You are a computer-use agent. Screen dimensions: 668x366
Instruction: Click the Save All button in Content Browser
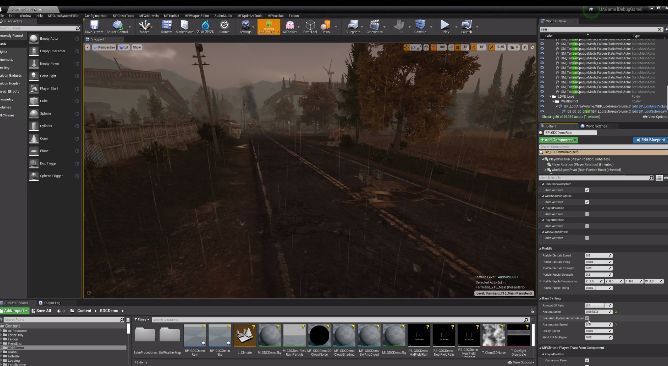coord(42,311)
